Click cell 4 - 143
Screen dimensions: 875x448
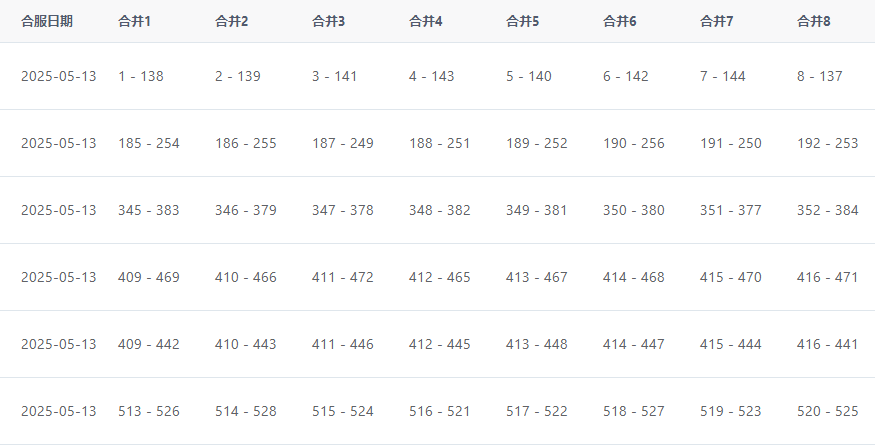431,76
